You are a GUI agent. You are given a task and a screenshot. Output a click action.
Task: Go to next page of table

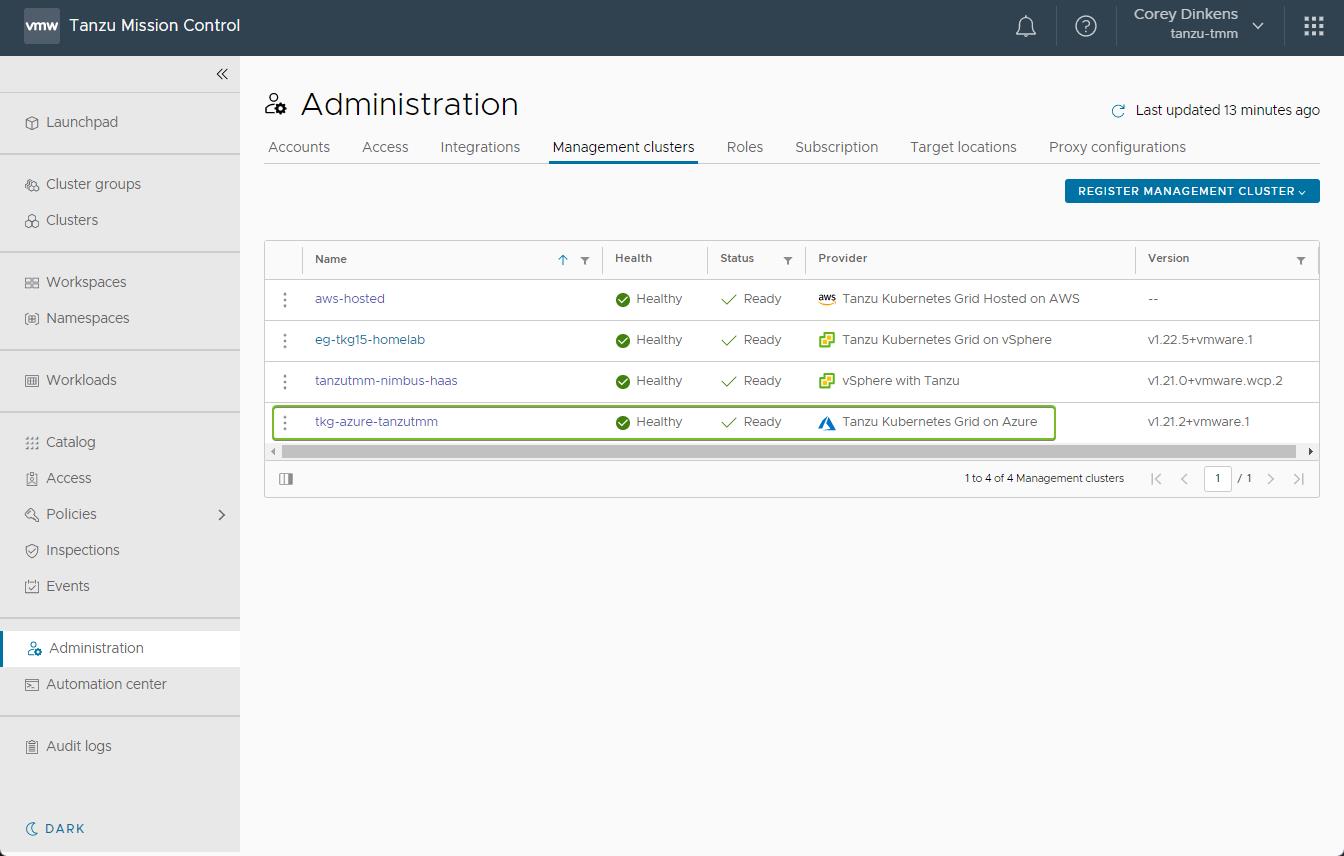(1271, 479)
